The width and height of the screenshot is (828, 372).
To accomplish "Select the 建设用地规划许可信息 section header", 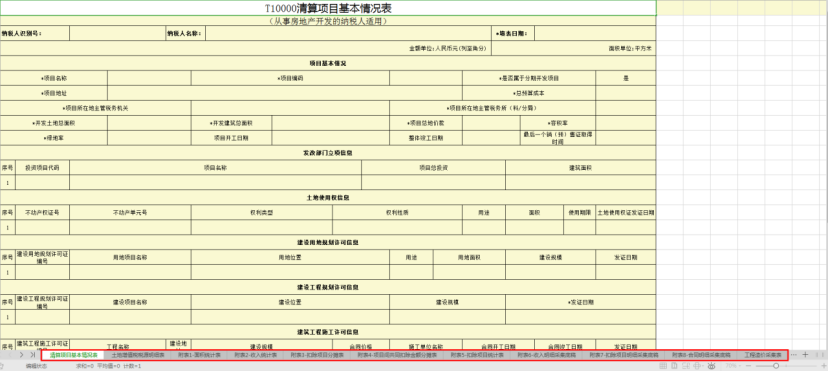I will tap(328, 242).
